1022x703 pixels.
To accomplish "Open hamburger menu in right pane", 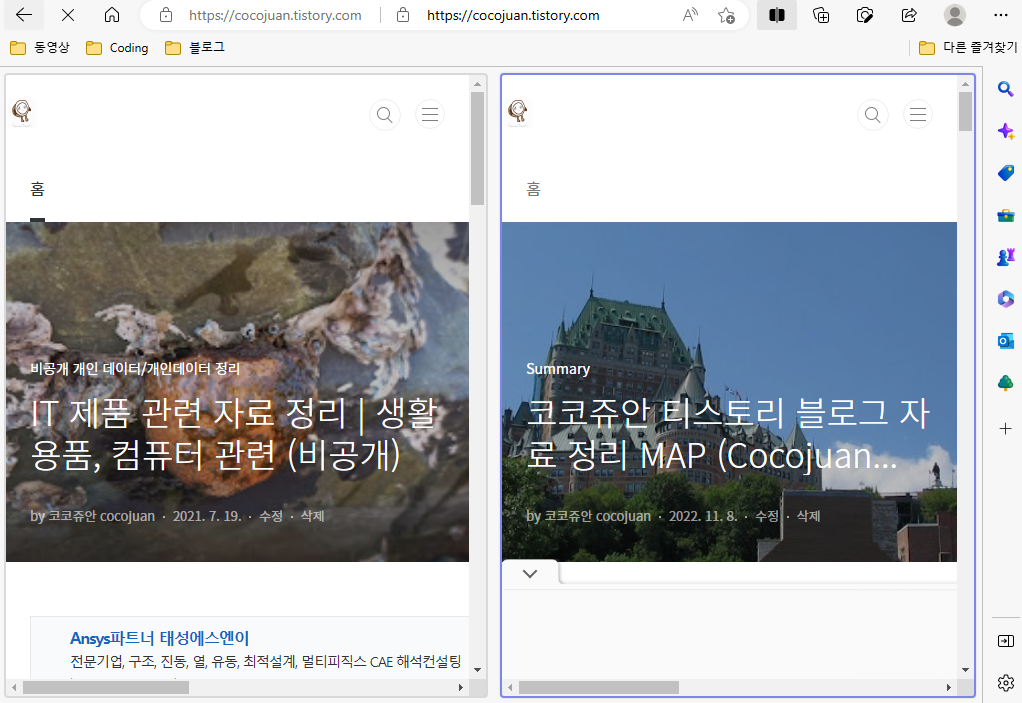I will pyautogui.click(x=918, y=115).
